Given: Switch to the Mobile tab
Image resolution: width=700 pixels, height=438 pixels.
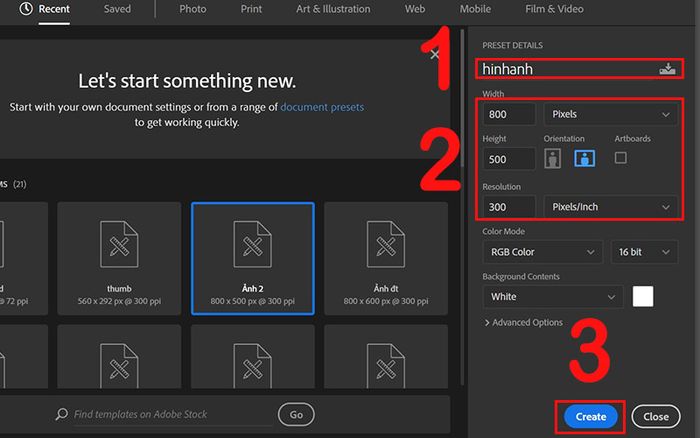Looking at the screenshot, I should (475, 9).
